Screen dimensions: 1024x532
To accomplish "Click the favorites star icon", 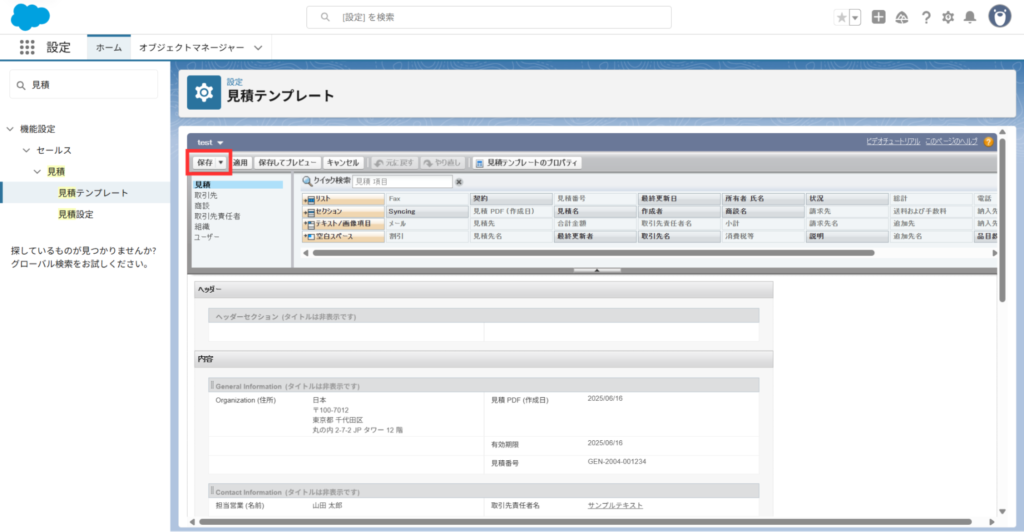I will (841, 18).
